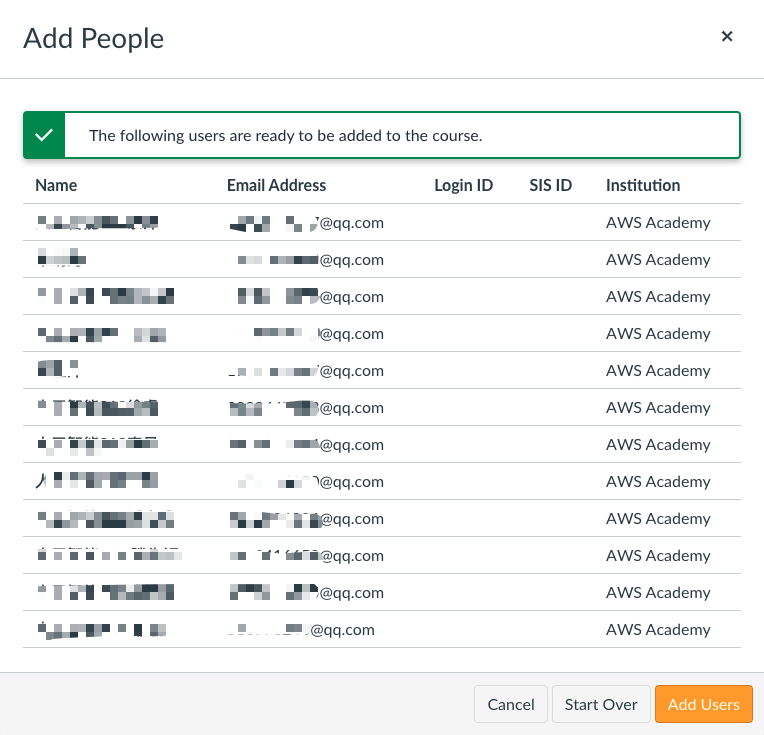Select the Login ID column header
This screenshot has width=764, height=735.
pos(463,185)
